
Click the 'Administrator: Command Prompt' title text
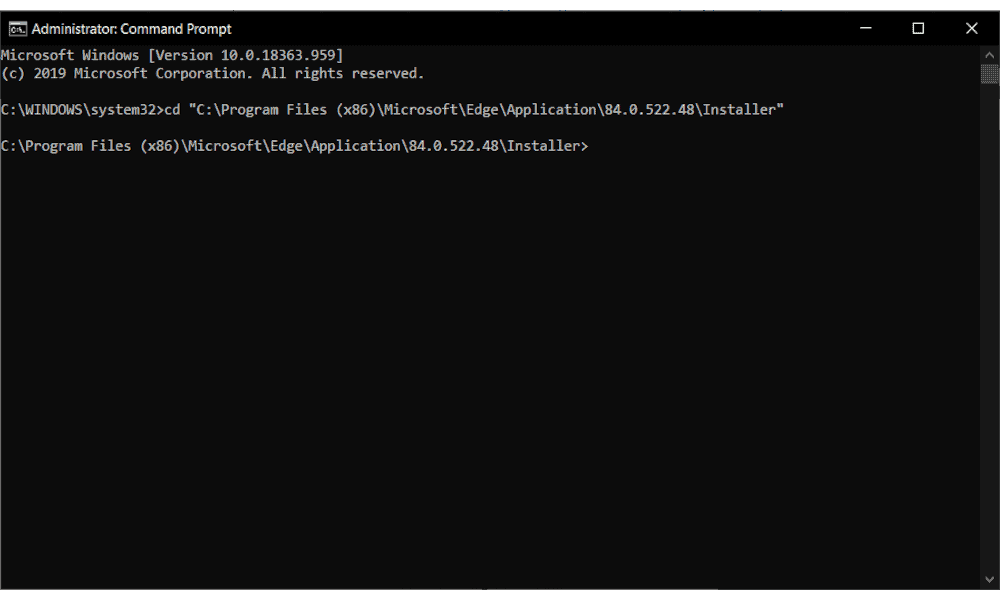131,29
